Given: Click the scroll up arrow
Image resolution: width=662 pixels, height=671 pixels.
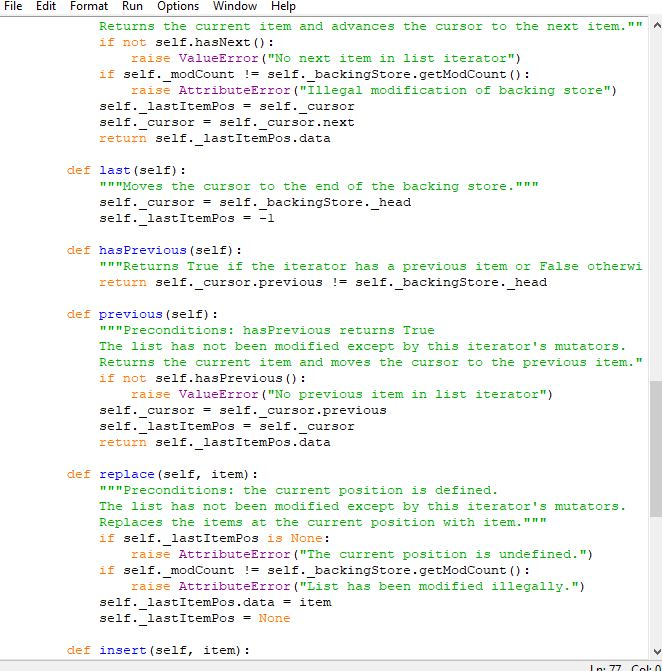Looking at the screenshot, I should point(656,26).
